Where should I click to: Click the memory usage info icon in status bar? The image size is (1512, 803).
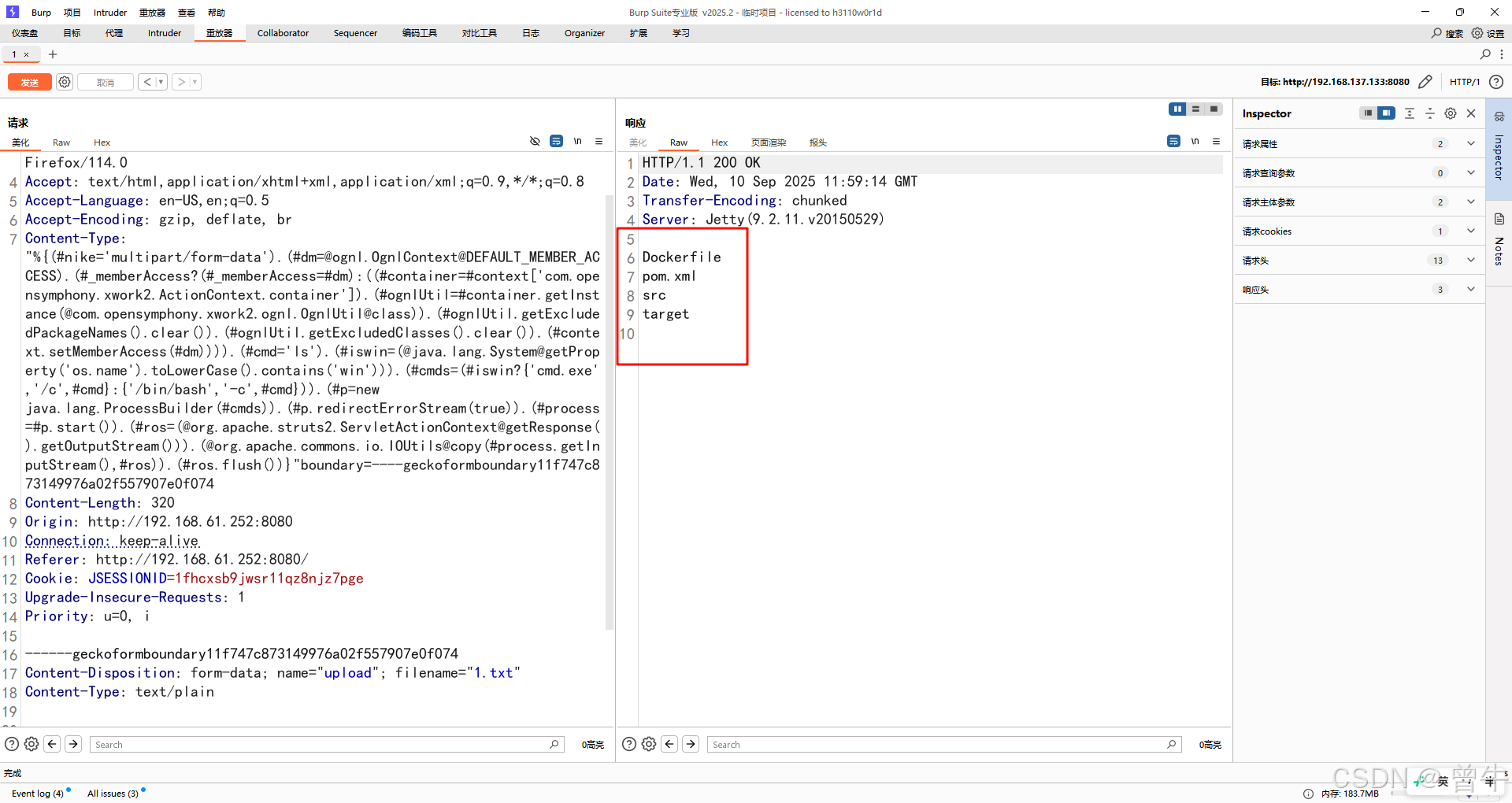click(x=1308, y=794)
